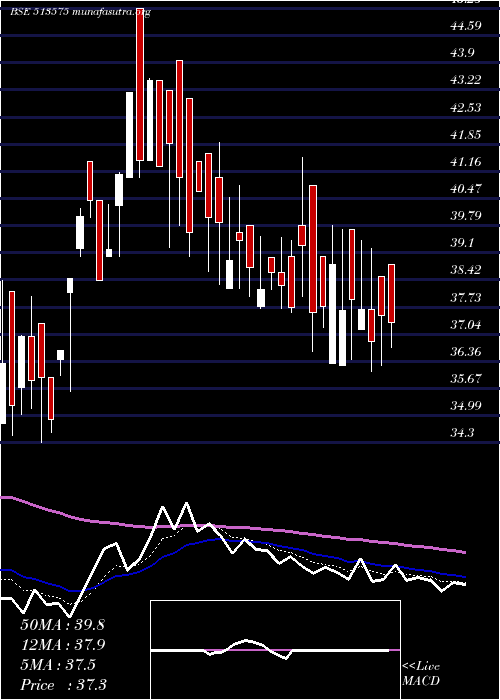Click the 37.04 price axis label
Screen dimensions: 500x700
point(466,325)
